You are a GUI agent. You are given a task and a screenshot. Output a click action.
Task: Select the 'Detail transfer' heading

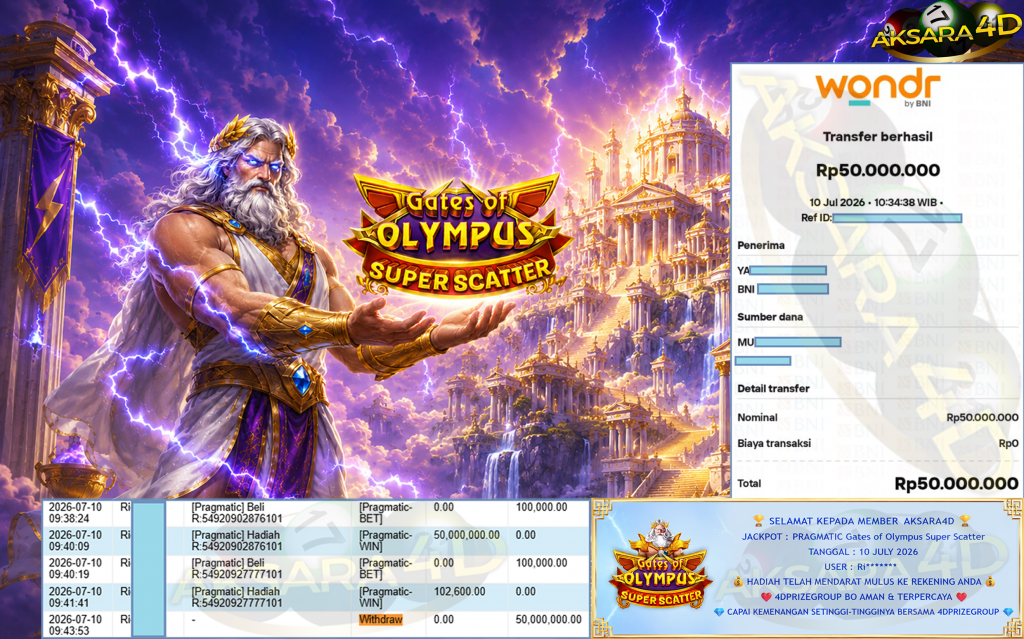(x=773, y=388)
